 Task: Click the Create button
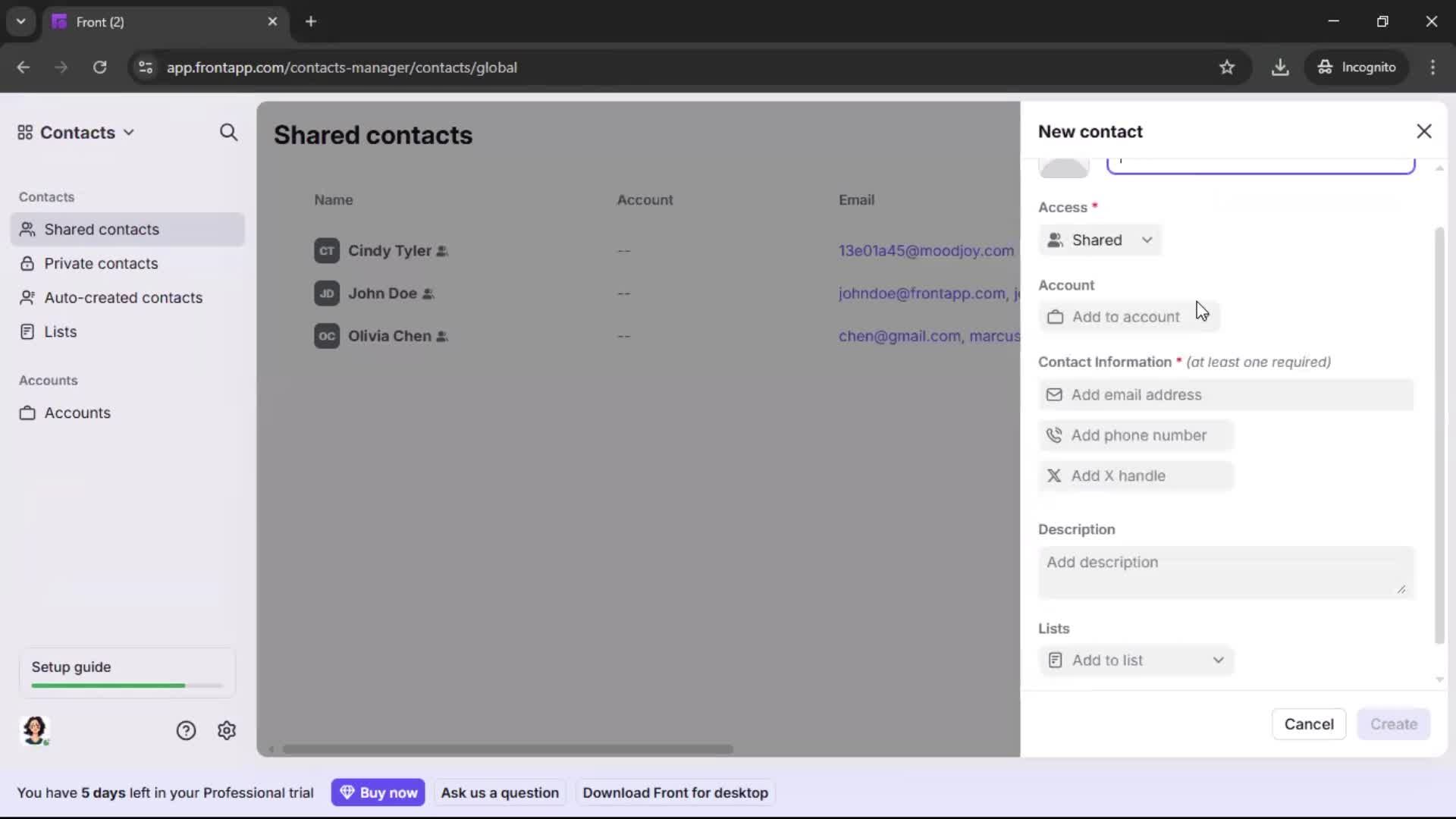click(1394, 724)
